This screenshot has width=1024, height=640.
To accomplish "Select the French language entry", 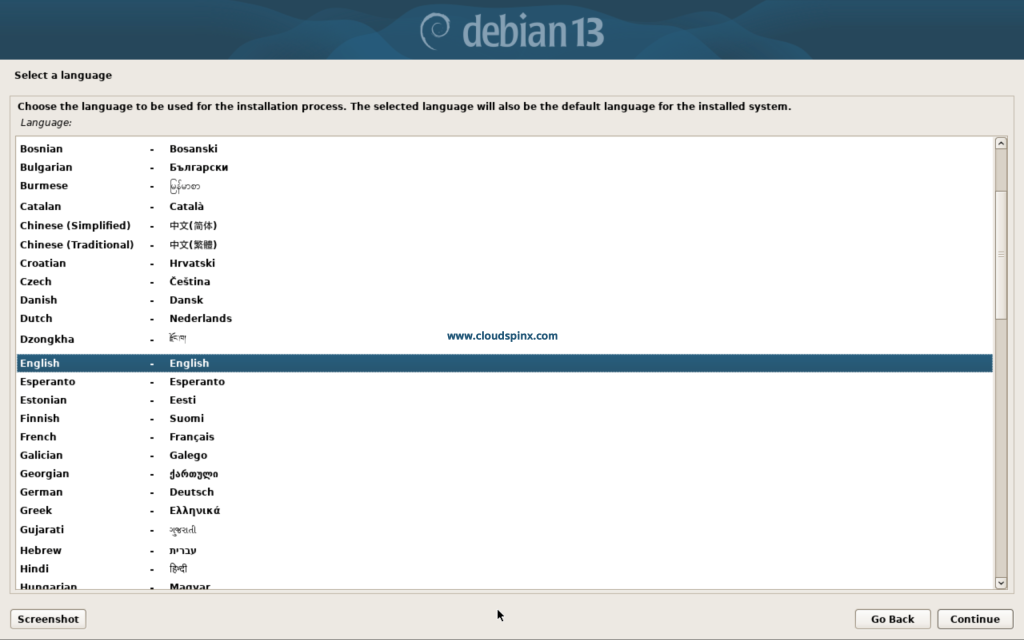I will 100,436.
